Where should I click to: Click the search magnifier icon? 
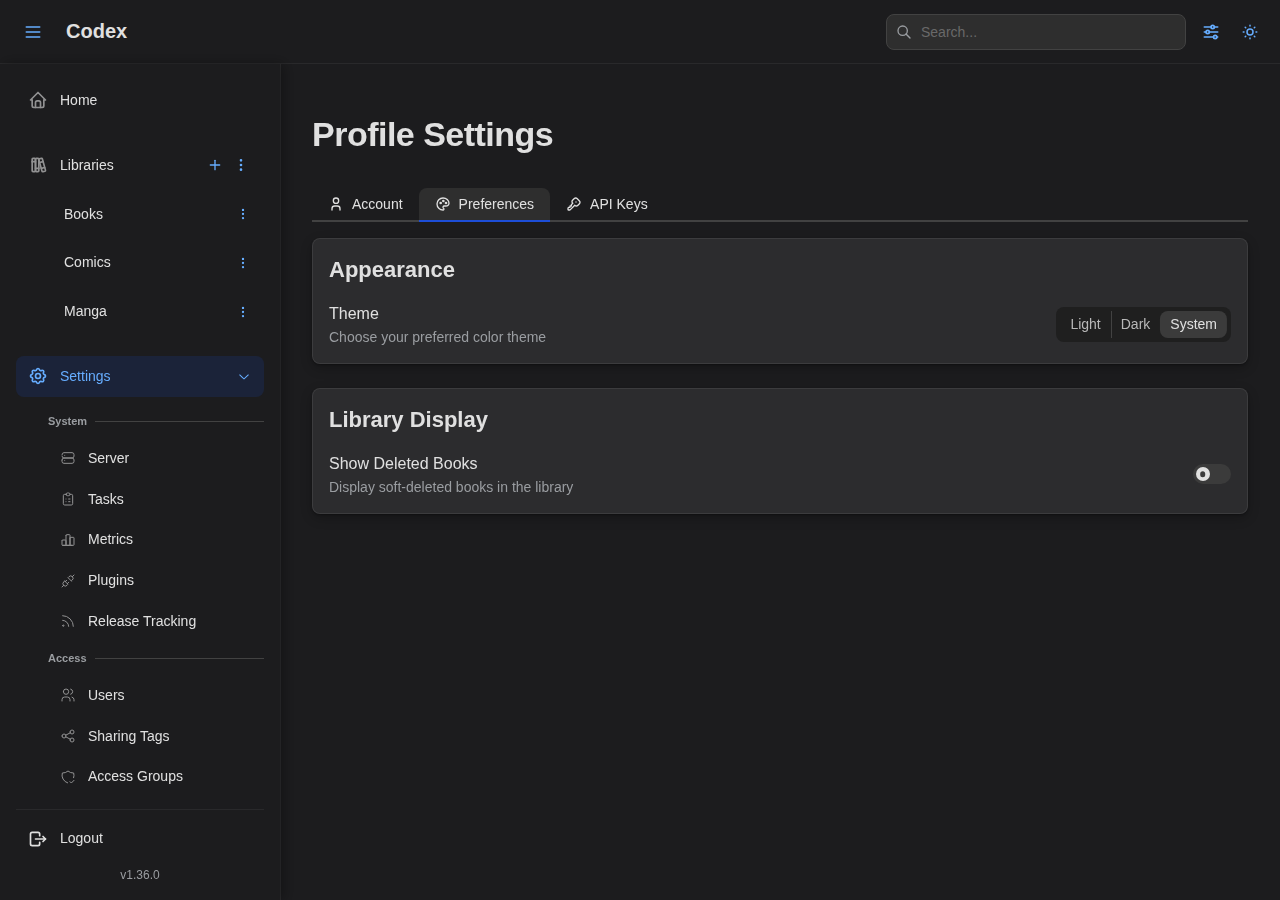[x=904, y=32]
